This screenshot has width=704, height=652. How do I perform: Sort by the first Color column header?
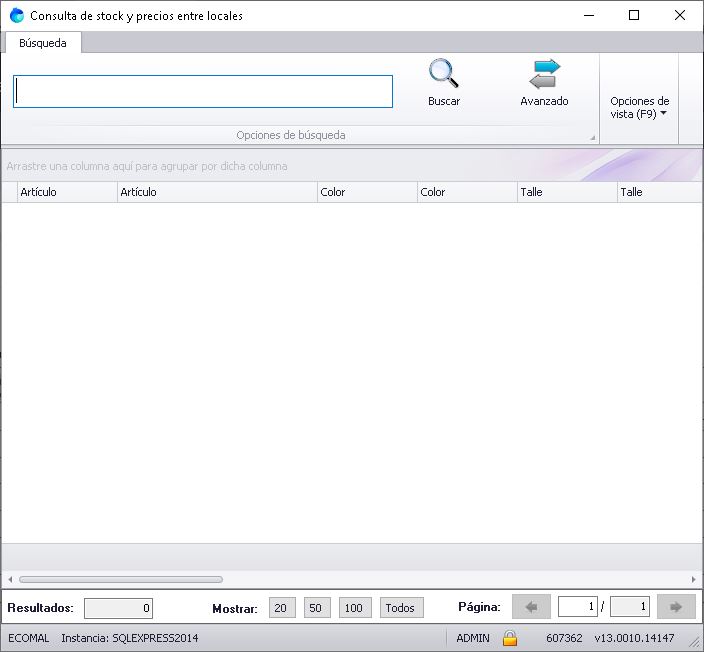point(367,192)
